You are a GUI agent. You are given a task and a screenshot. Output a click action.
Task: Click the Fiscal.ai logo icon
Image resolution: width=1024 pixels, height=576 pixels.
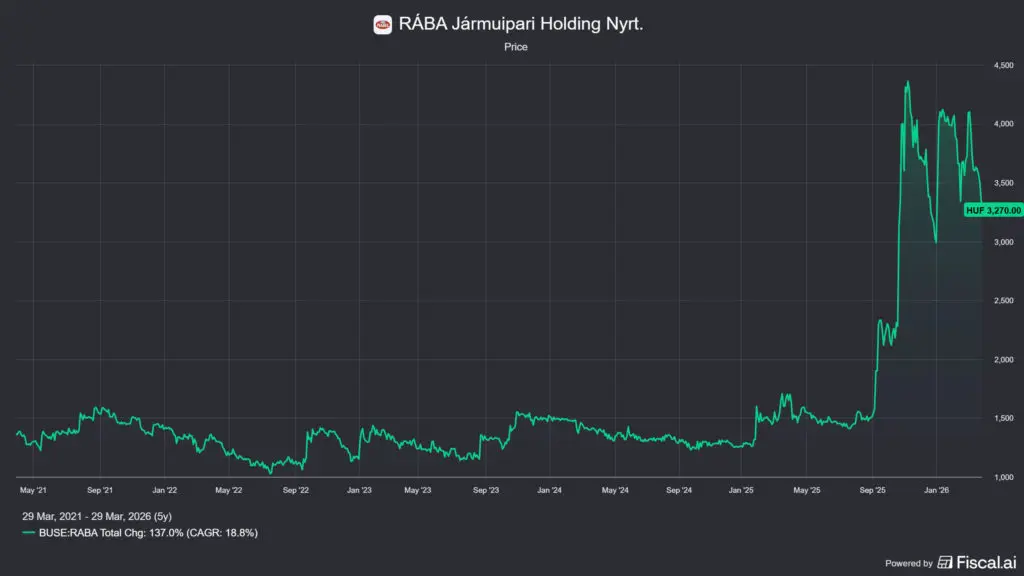[945, 562]
